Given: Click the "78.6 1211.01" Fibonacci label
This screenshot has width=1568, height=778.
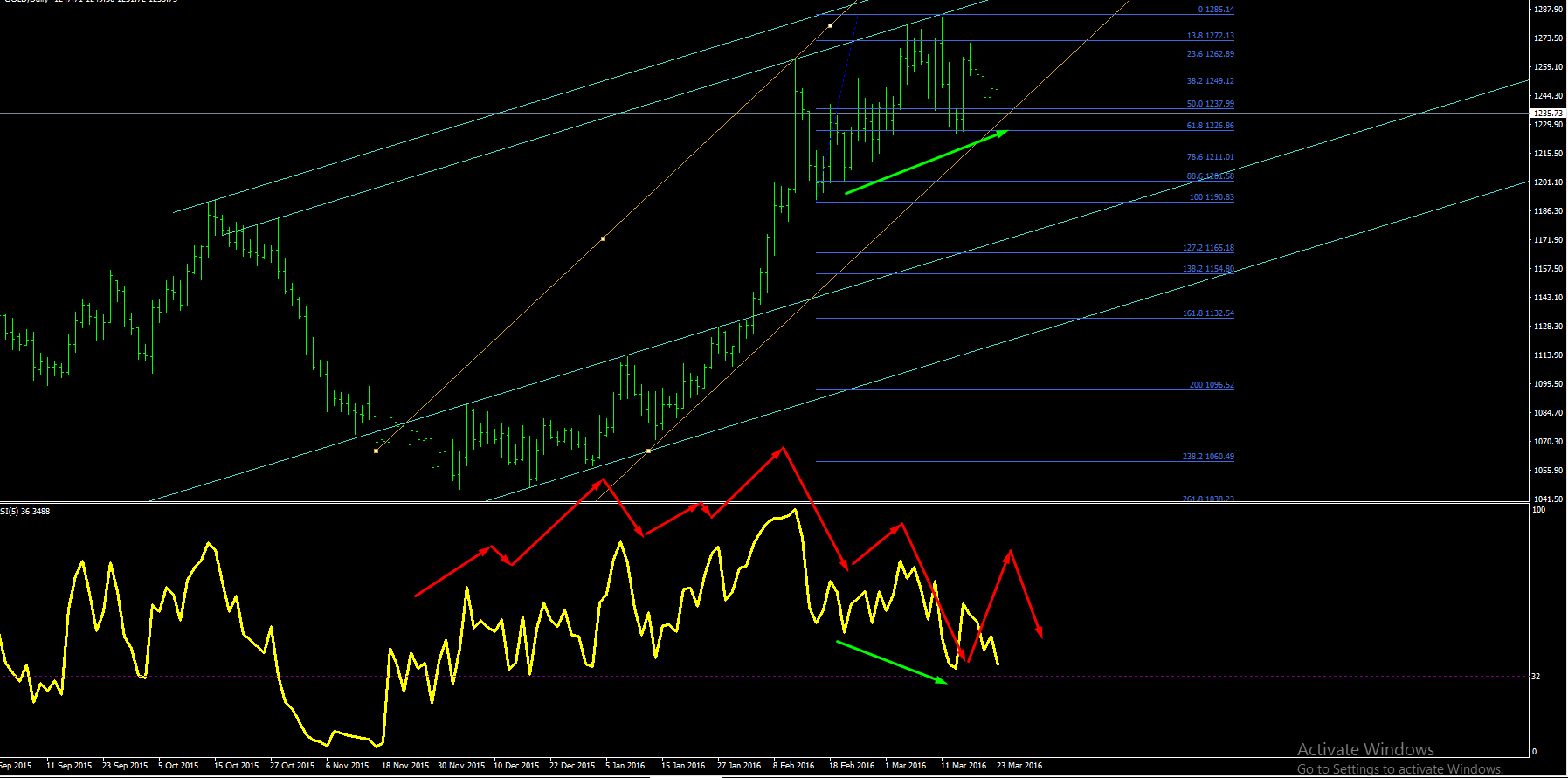Looking at the screenshot, I should pos(1210,157).
